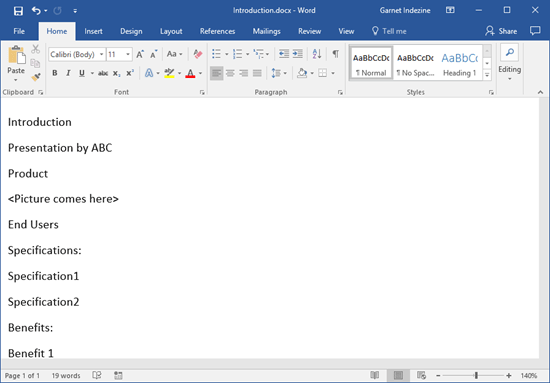
Task: Open the References ribbon tab
Action: pos(217,31)
